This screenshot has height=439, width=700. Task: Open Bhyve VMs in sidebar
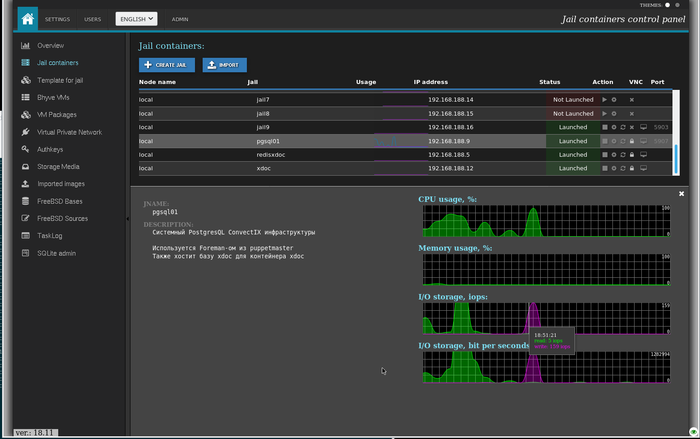[53, 97]
